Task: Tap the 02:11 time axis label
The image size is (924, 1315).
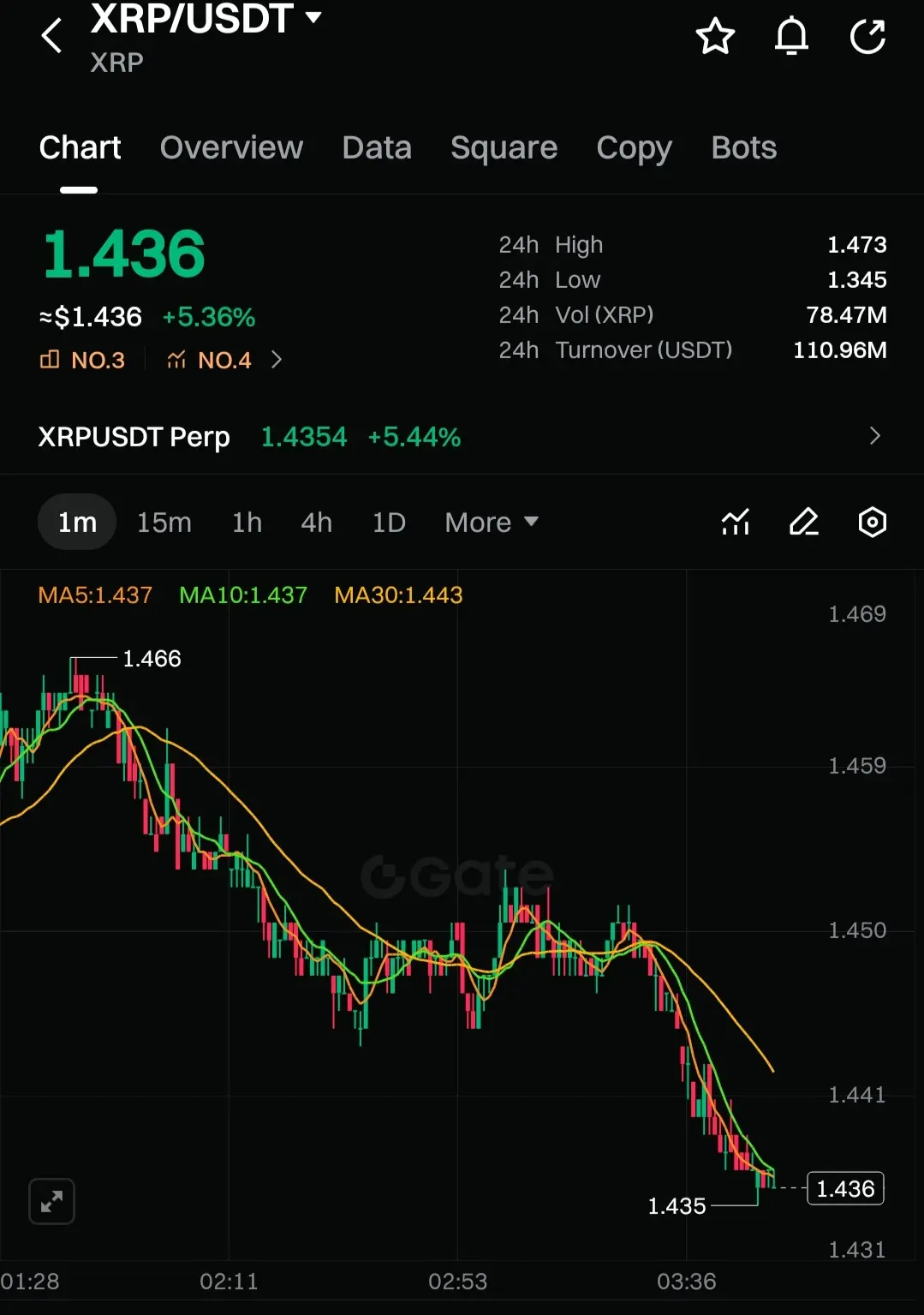Action: 229,1282
